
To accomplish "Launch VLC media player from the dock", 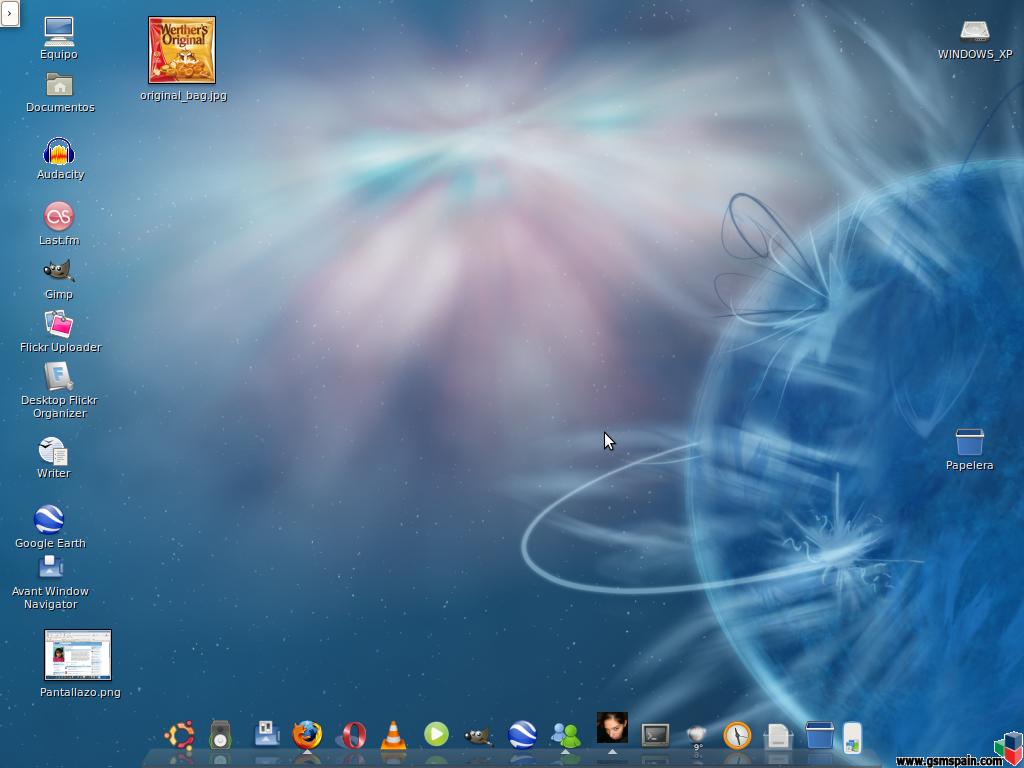I will (x=393, y=735).
